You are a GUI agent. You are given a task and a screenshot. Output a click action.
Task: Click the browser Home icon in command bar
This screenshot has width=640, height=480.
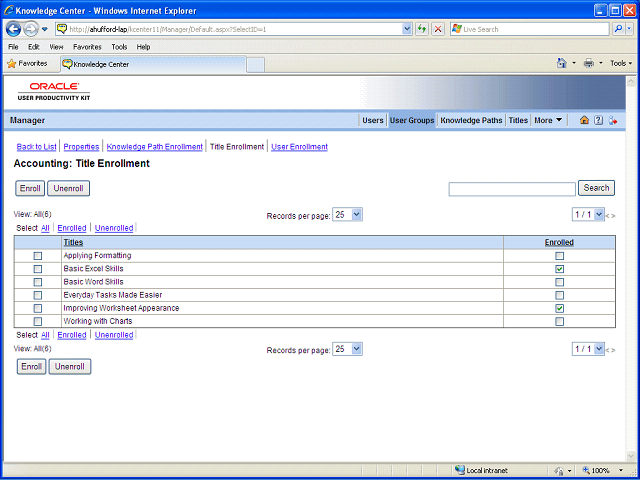[x=562, y=63]
